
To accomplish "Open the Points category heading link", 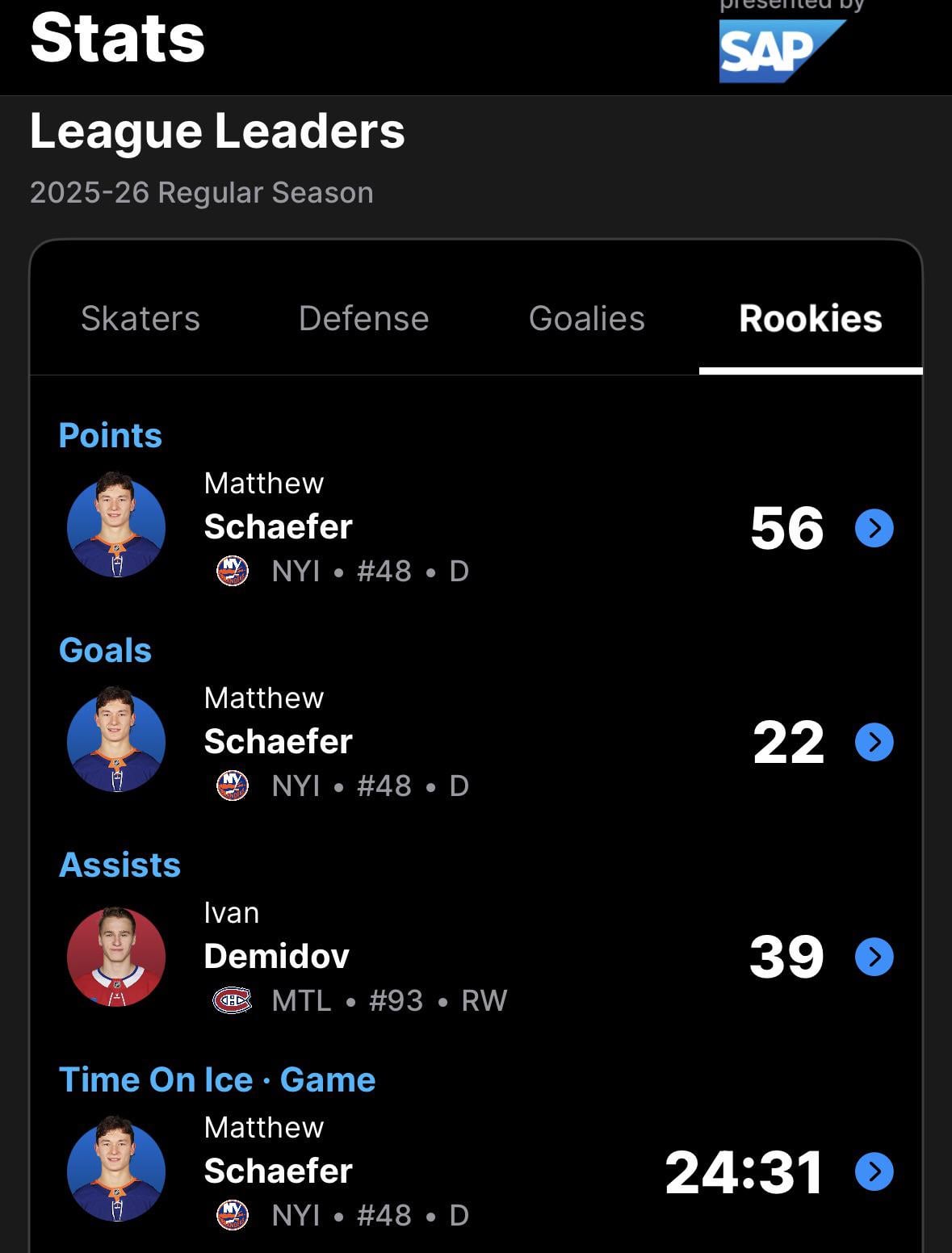I will (111, 435).
